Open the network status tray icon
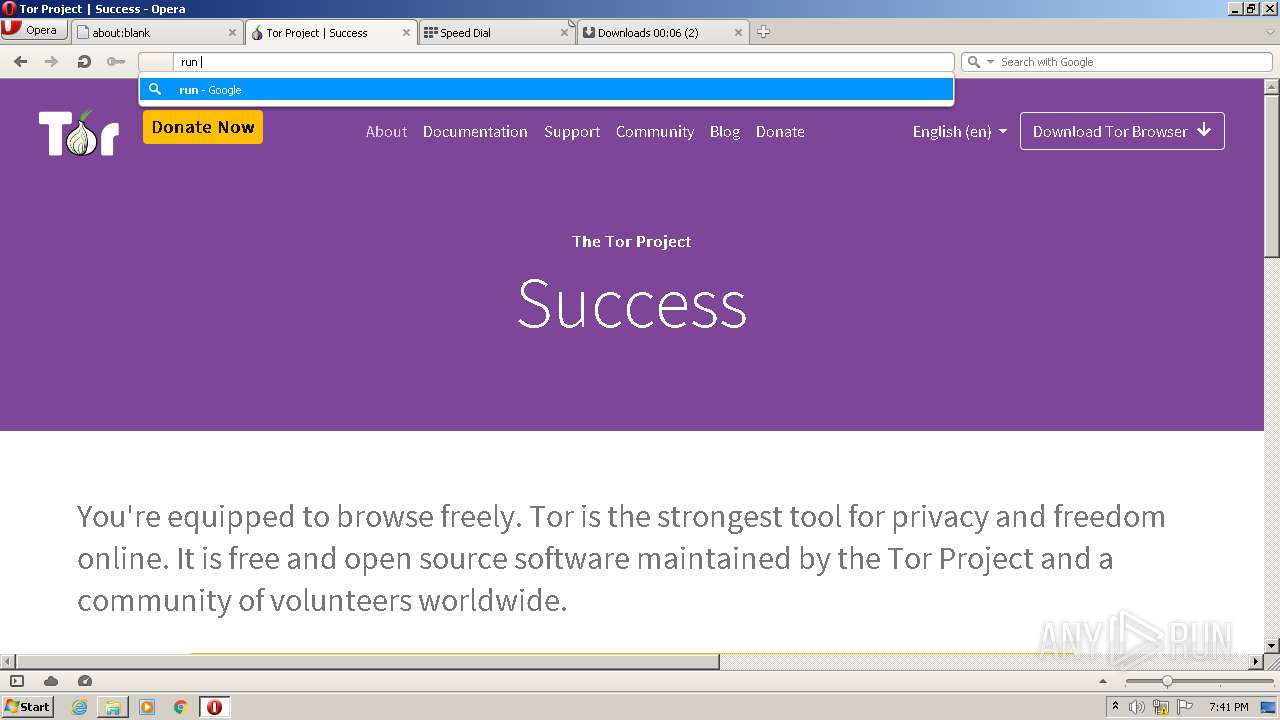This screenshot has height=720, width=1280. pos(1161,707)
